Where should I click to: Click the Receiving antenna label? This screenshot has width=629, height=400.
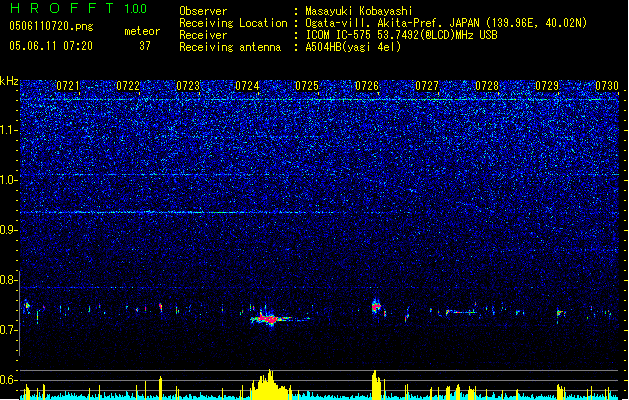(230, 47)
